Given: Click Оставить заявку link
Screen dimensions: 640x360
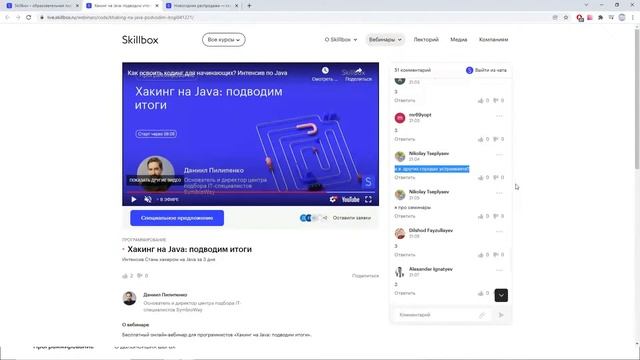Looking at the screenshot, I should [351, 218].
